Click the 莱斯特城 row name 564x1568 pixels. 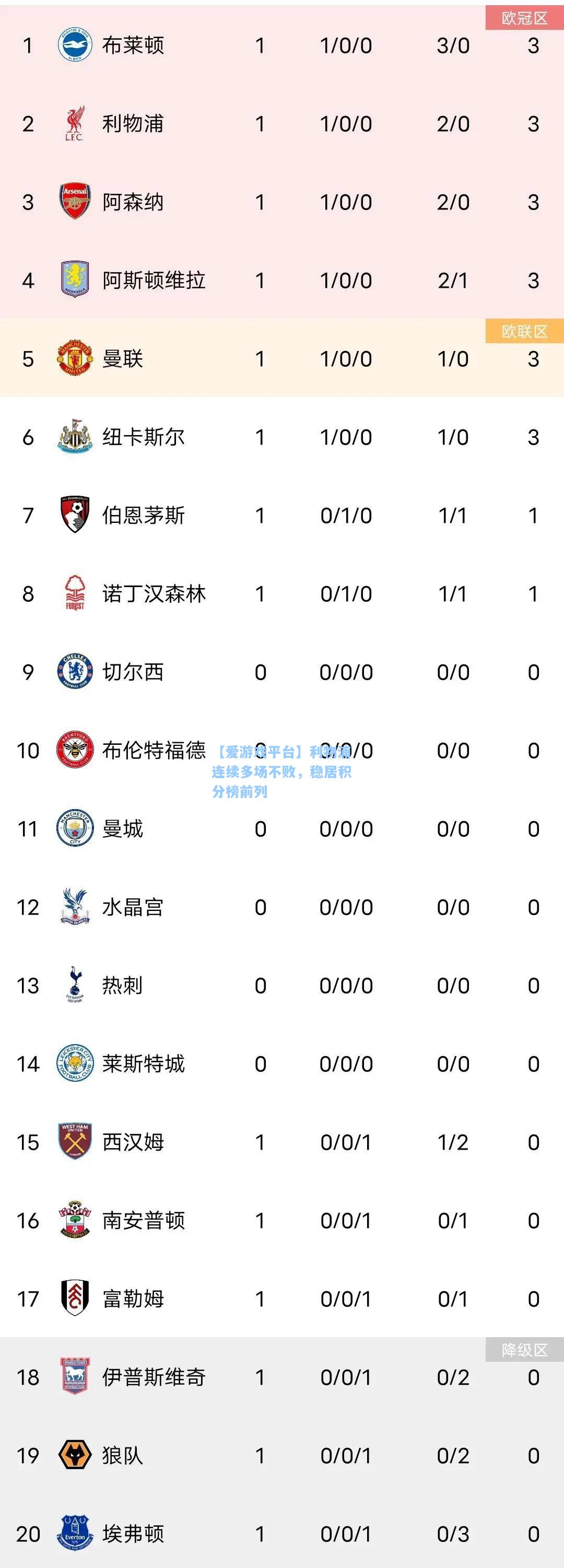point(144,1063)
